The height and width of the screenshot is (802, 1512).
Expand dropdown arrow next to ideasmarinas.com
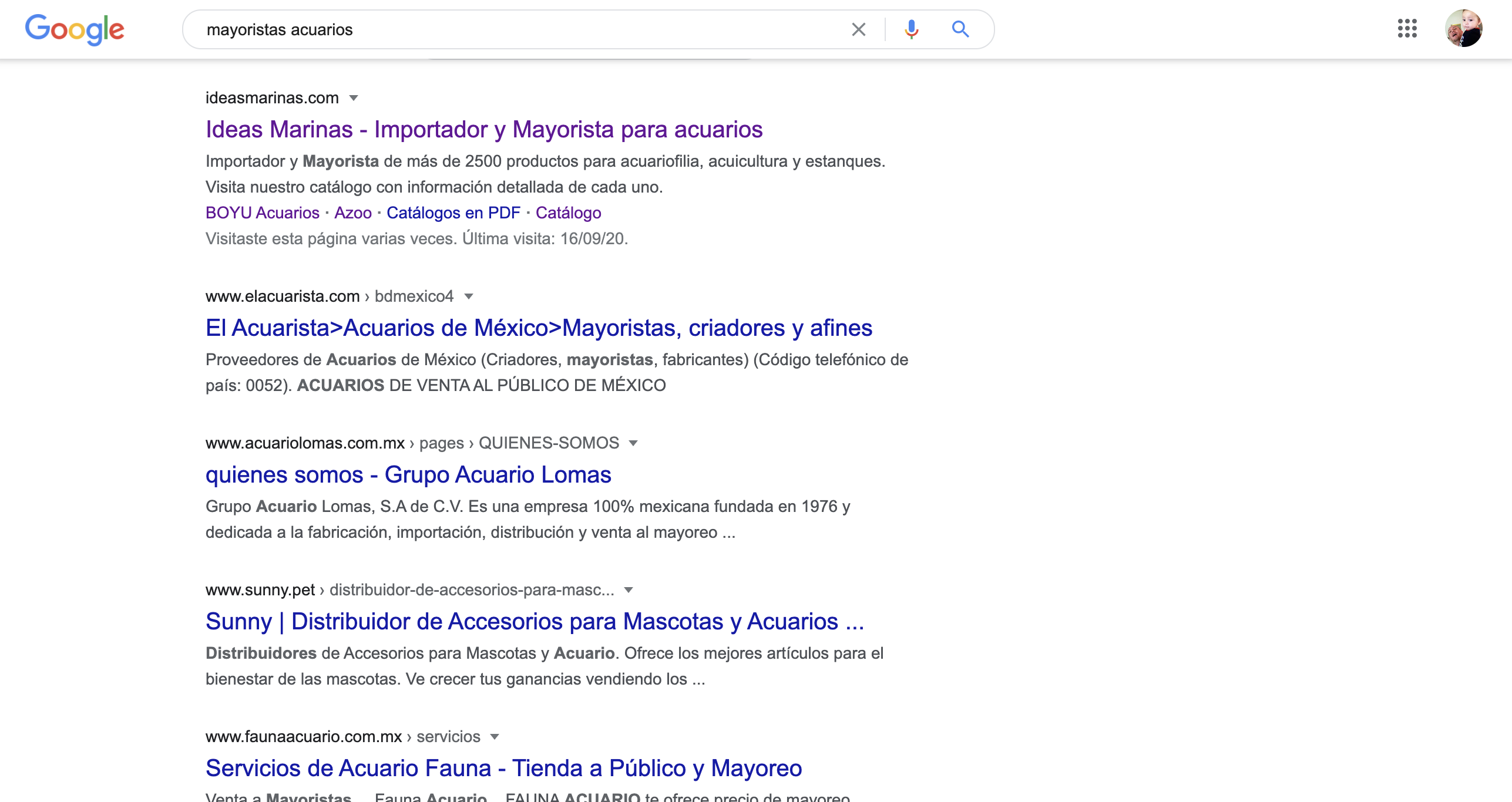pos(354,98)
